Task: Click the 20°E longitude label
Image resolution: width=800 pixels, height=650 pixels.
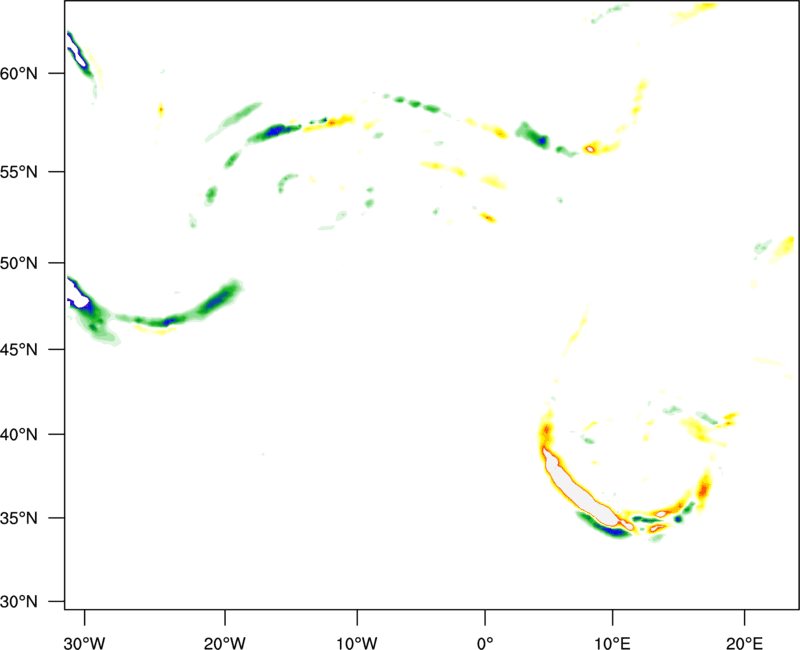Action: (x=745, y=643)
